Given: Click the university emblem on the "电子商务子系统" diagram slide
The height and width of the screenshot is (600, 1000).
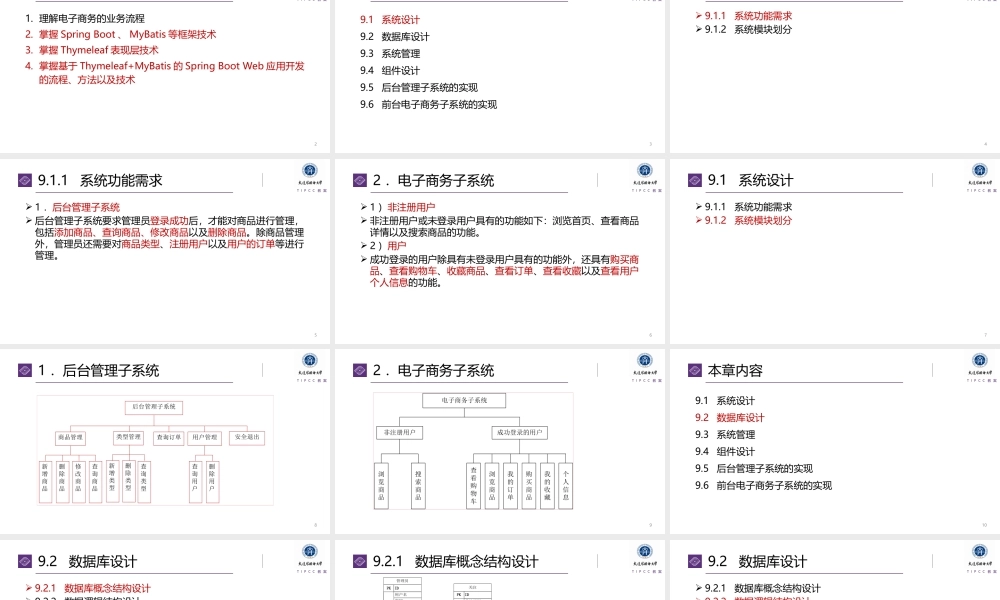Looking at the screenshot, I should point(644,360).
